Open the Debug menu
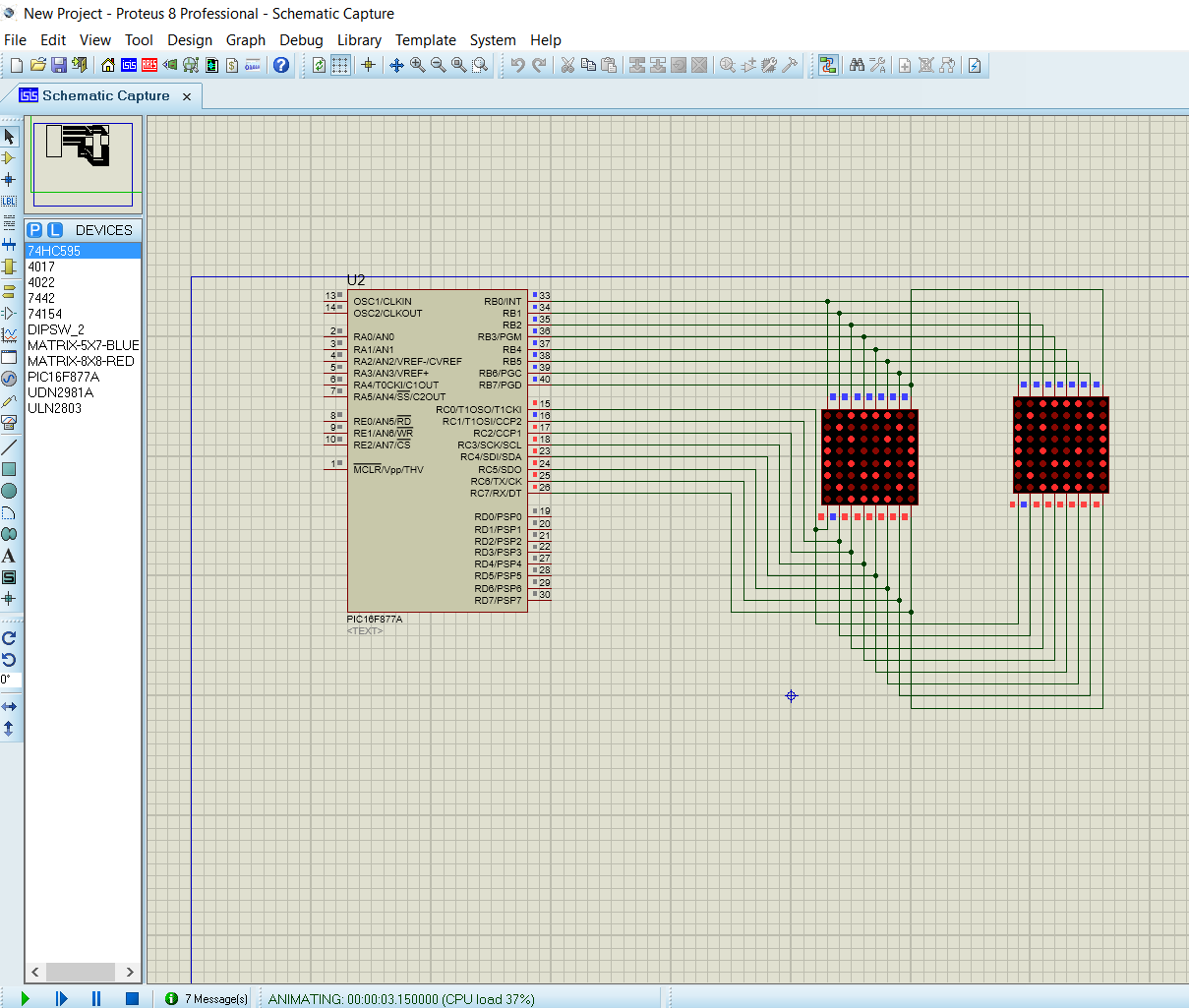The width and height of the screenshot is (1189, 1008). [x=301, y=40]
